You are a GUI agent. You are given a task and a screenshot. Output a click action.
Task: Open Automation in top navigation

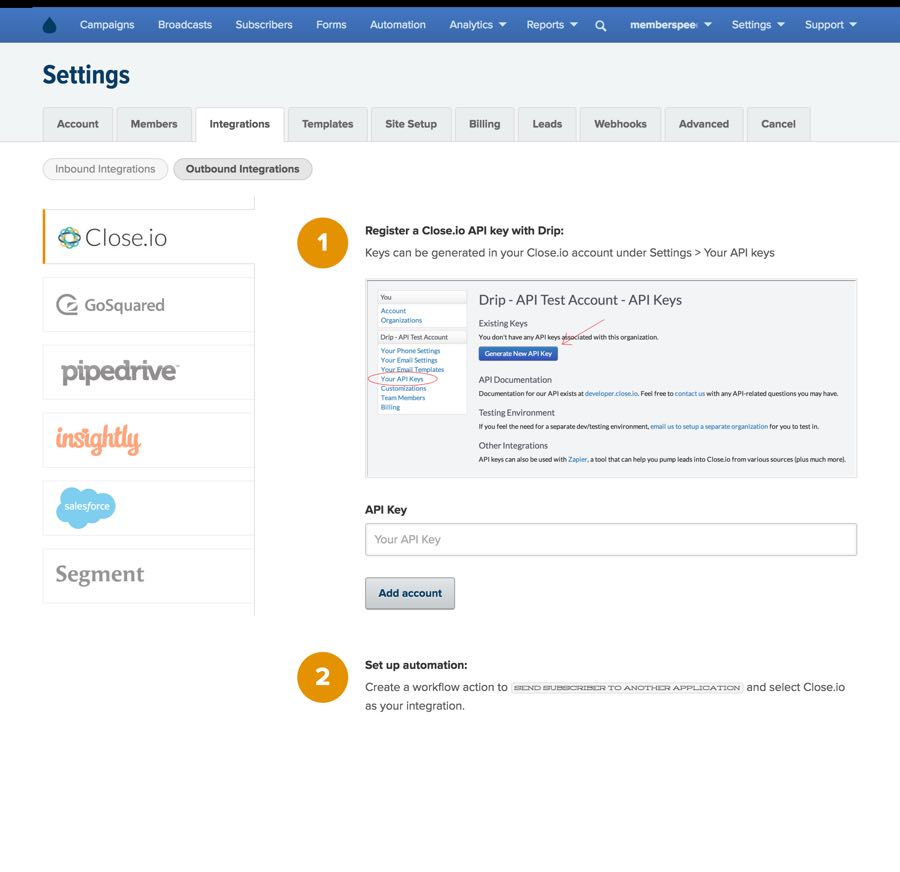click(398, 25)
